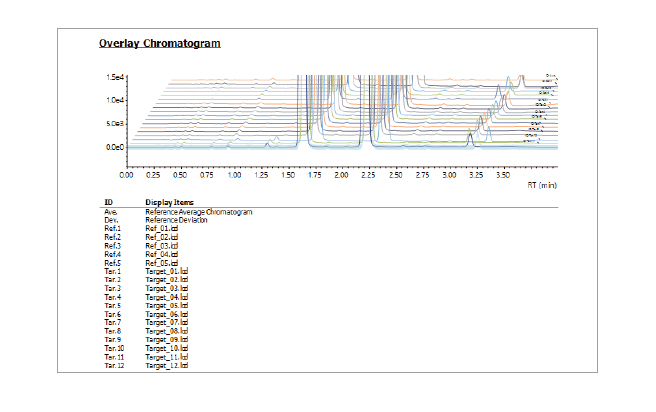Click the 0.00 tick on the time axis

coord(126,174)
